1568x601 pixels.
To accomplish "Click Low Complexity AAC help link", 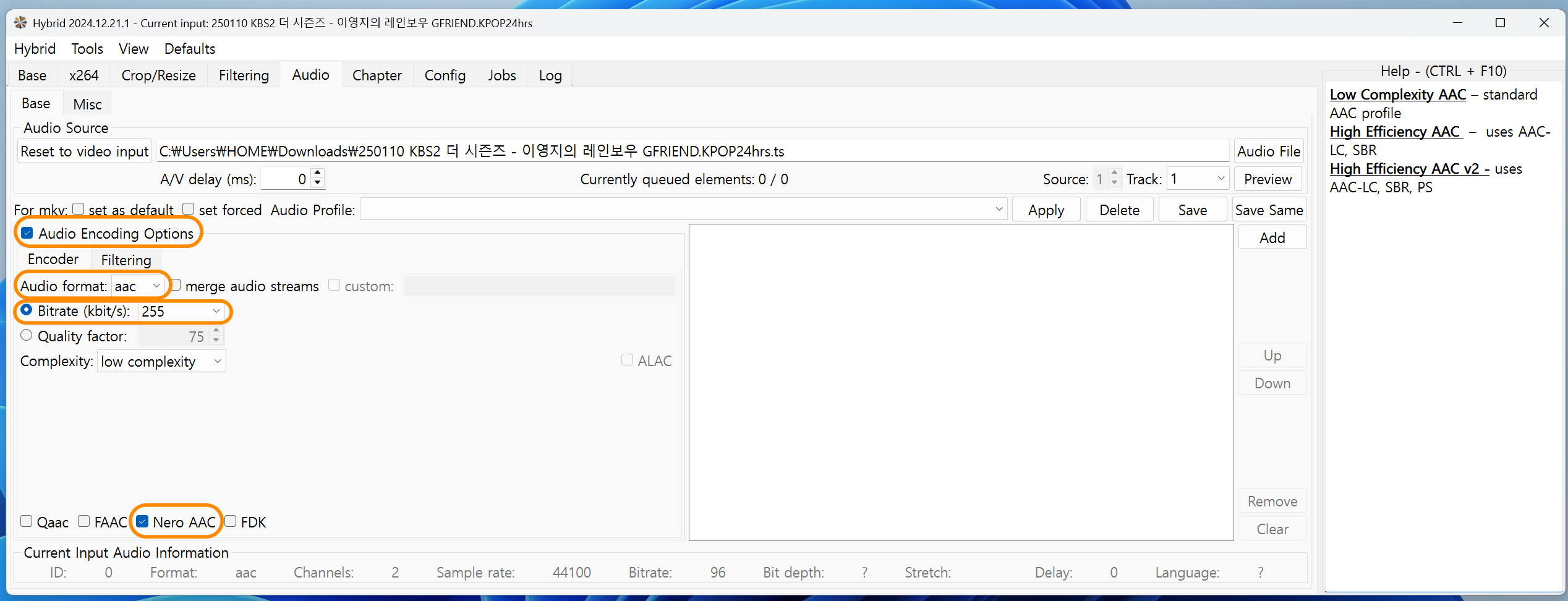I will [x=1398, y=95].
